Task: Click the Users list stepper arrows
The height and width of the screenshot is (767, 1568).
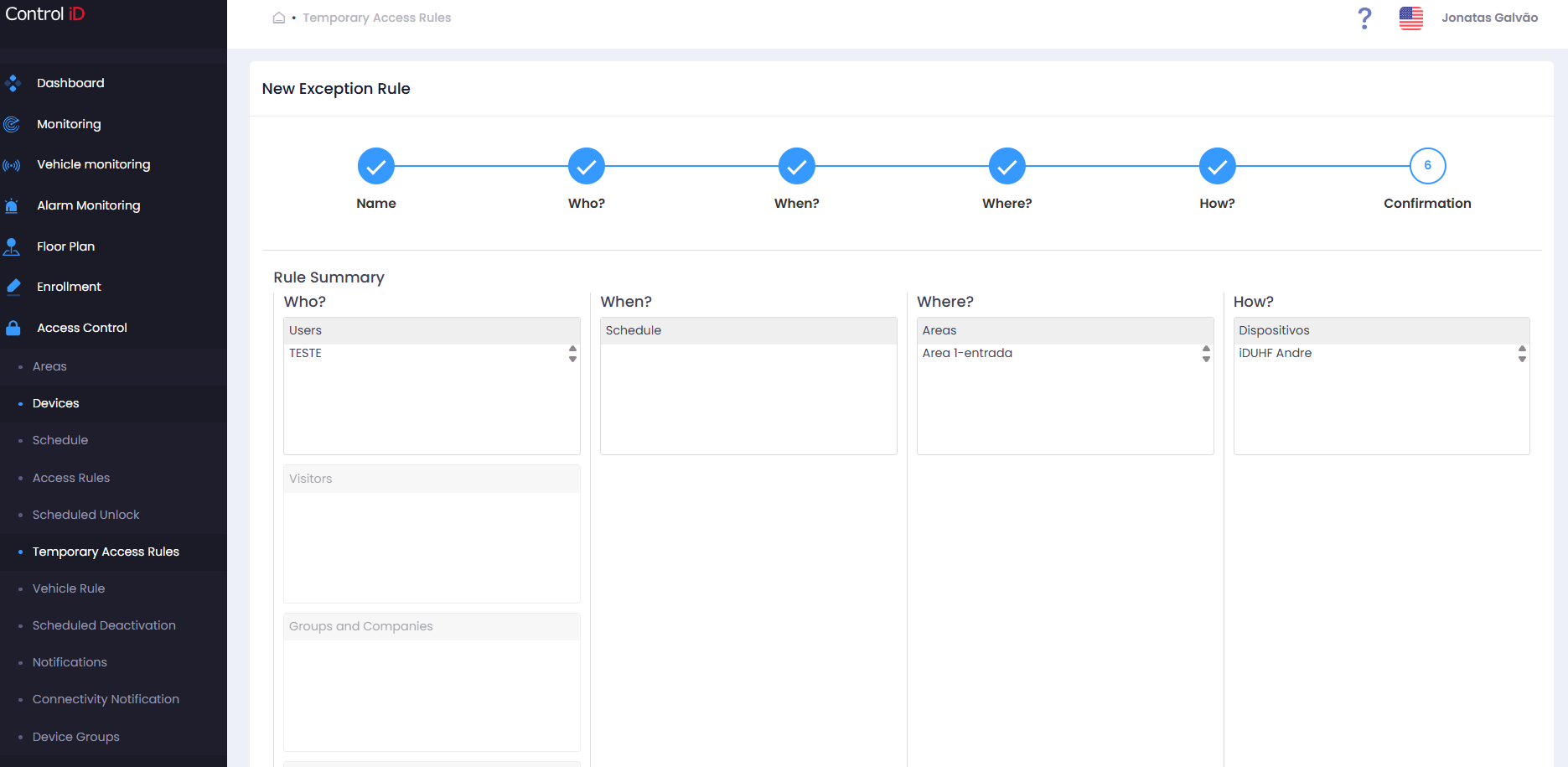Action: (572, 354)
